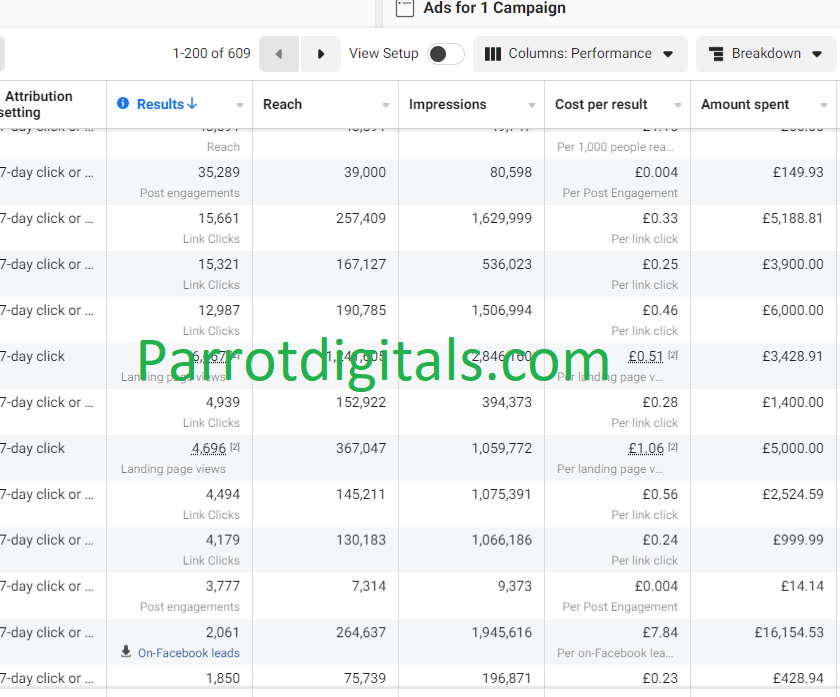Go to previous page of results
This screenshot has width=840, height=697.
[x=279, y=54]
